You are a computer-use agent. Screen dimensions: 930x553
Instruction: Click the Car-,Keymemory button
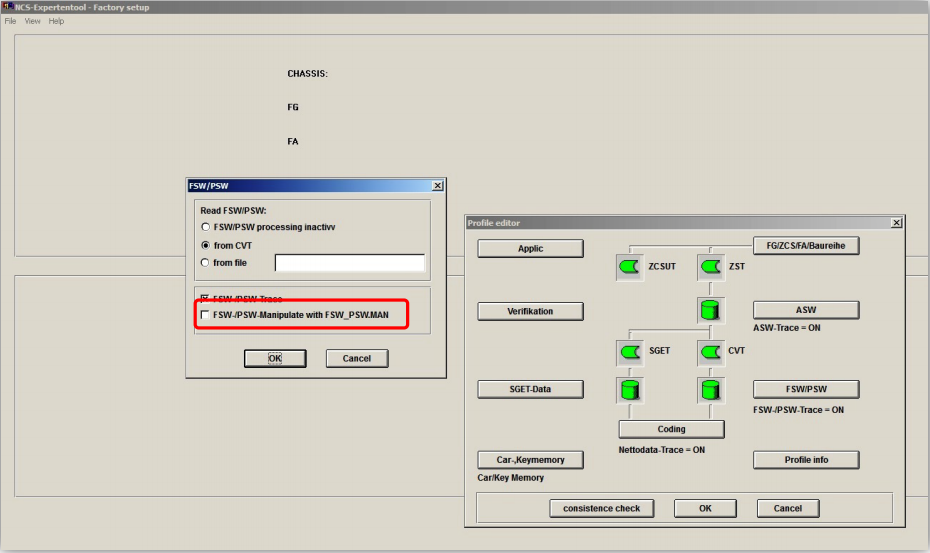[x=530, y=460]
